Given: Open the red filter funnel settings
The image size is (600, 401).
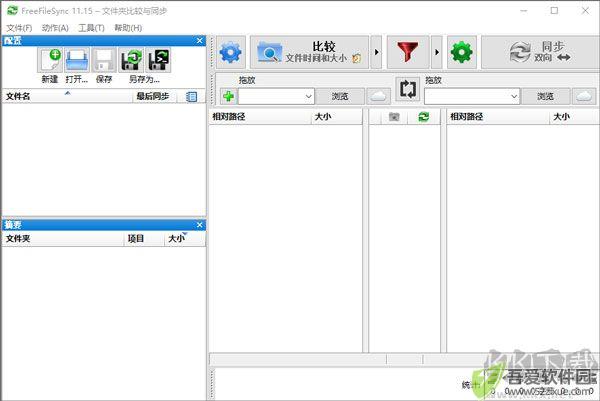Looking at the screenshot, I should [408, 52].
